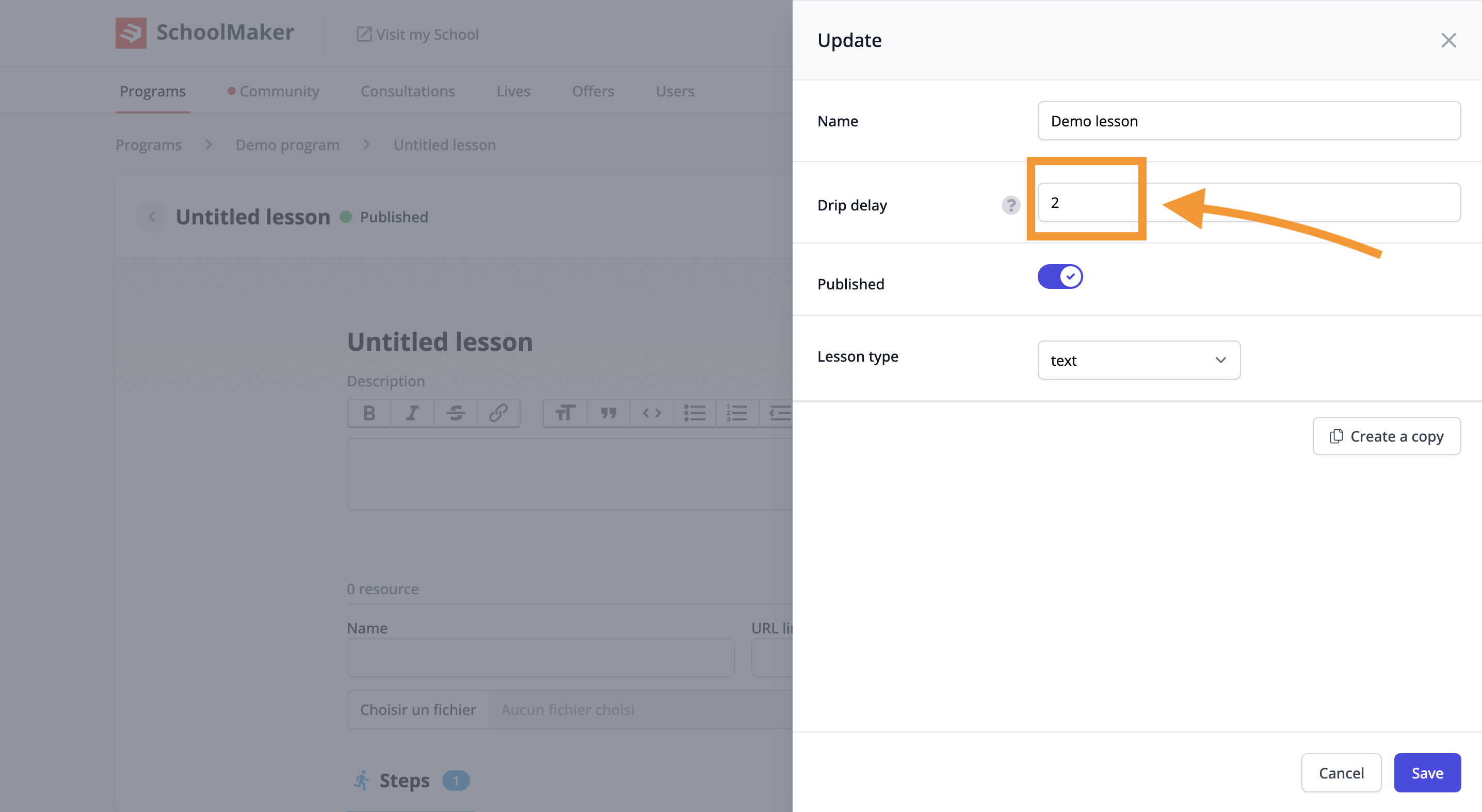Click the Steps count badge
The height and width of the screenshot is (812, 1482).
[x=456, y=781]
